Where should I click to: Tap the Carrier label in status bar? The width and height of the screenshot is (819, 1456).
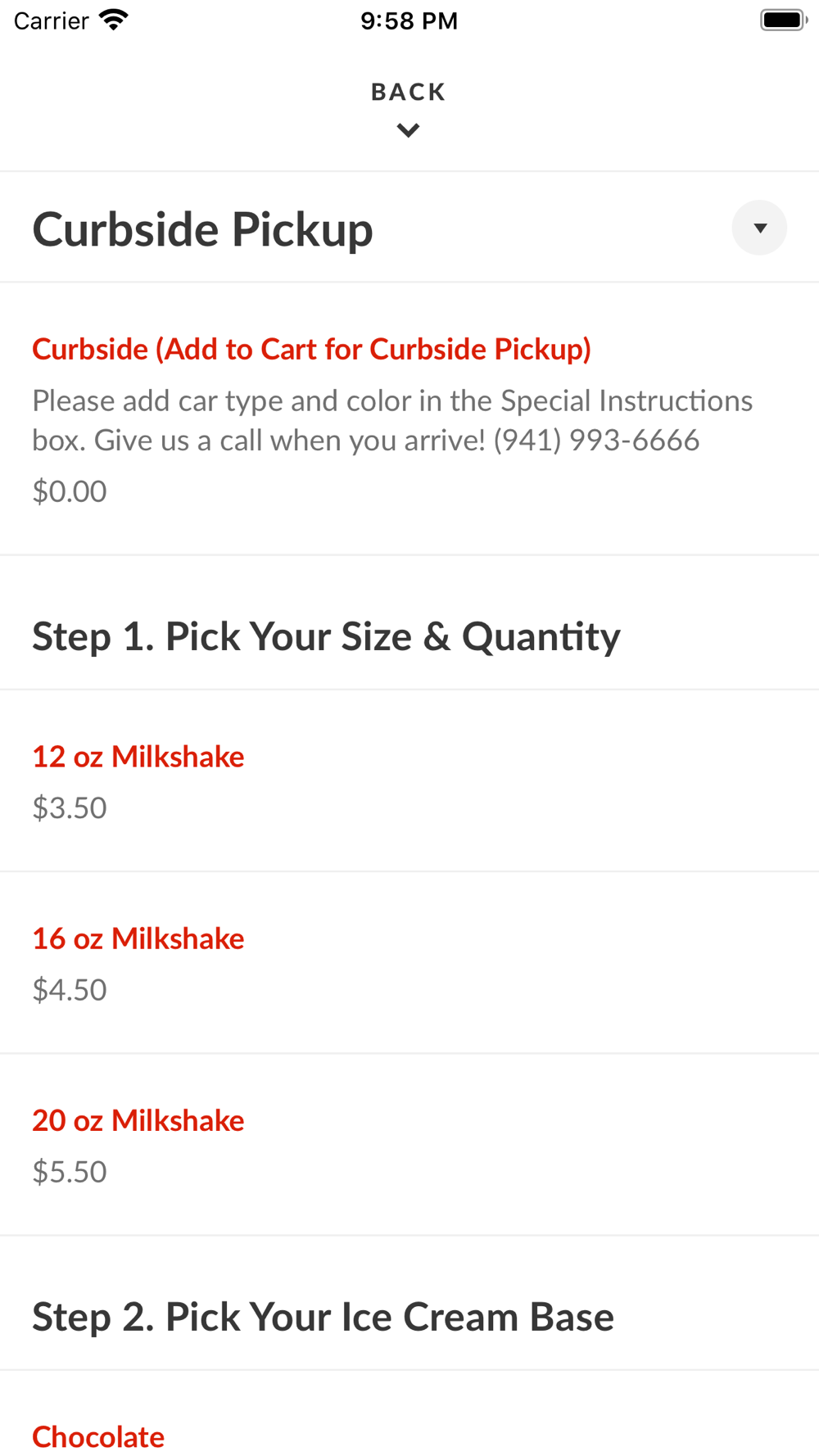51,20
